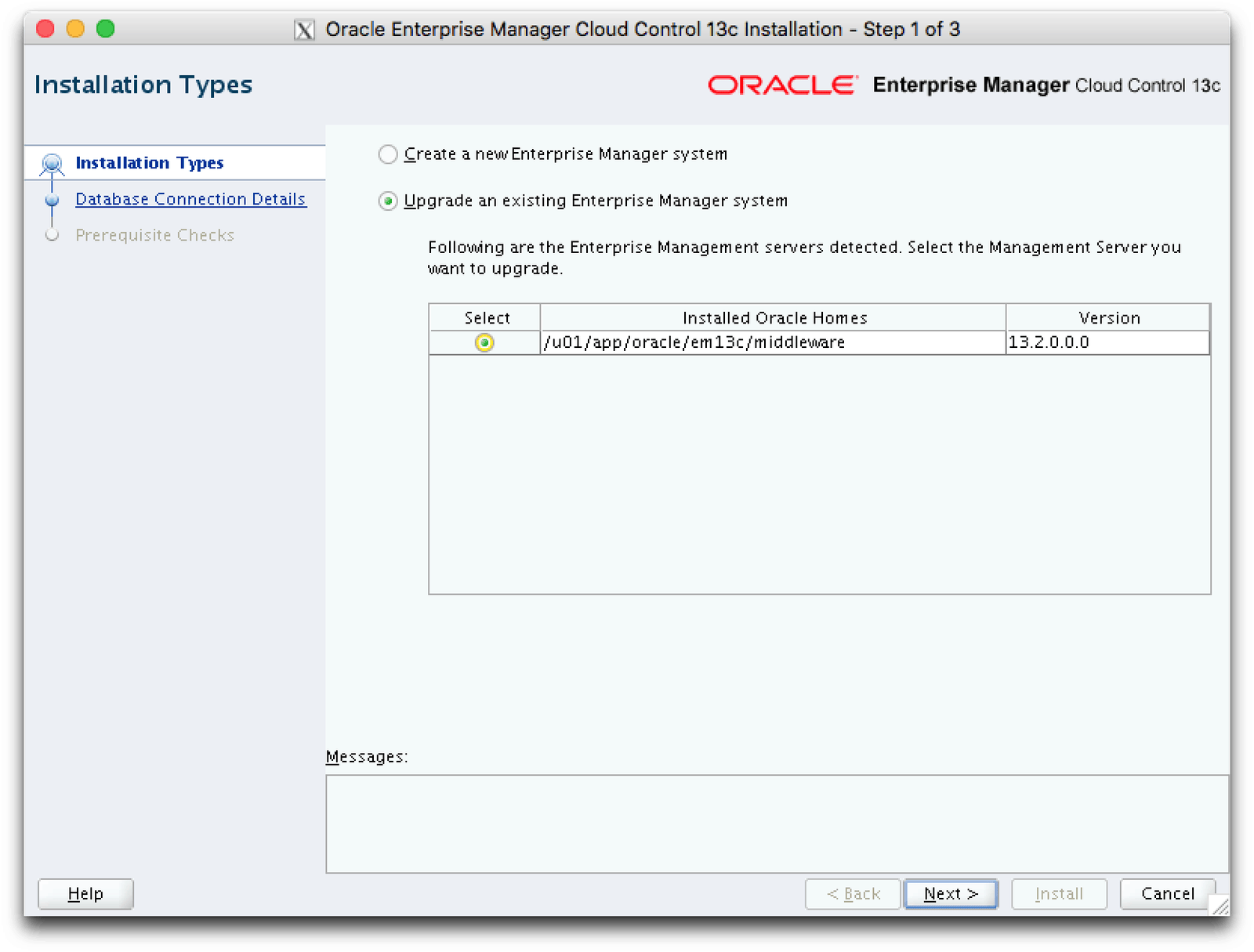Choose Upgrade an existing Enterprise Manager system
Image resolution: width=1254 pixels, height=952 pixels.
point(388,201)
